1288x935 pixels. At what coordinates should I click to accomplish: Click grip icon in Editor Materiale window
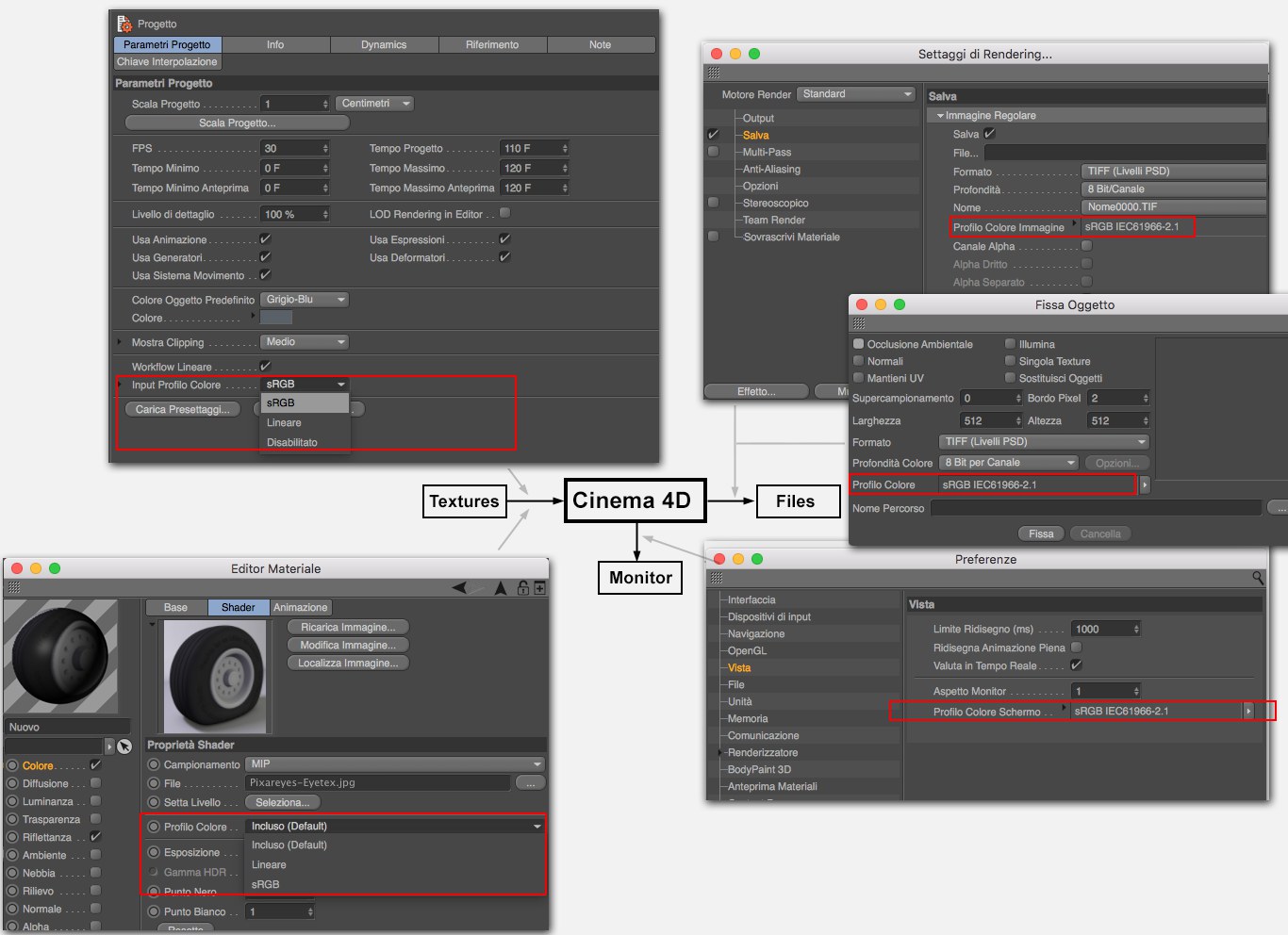tap(13, 587)
